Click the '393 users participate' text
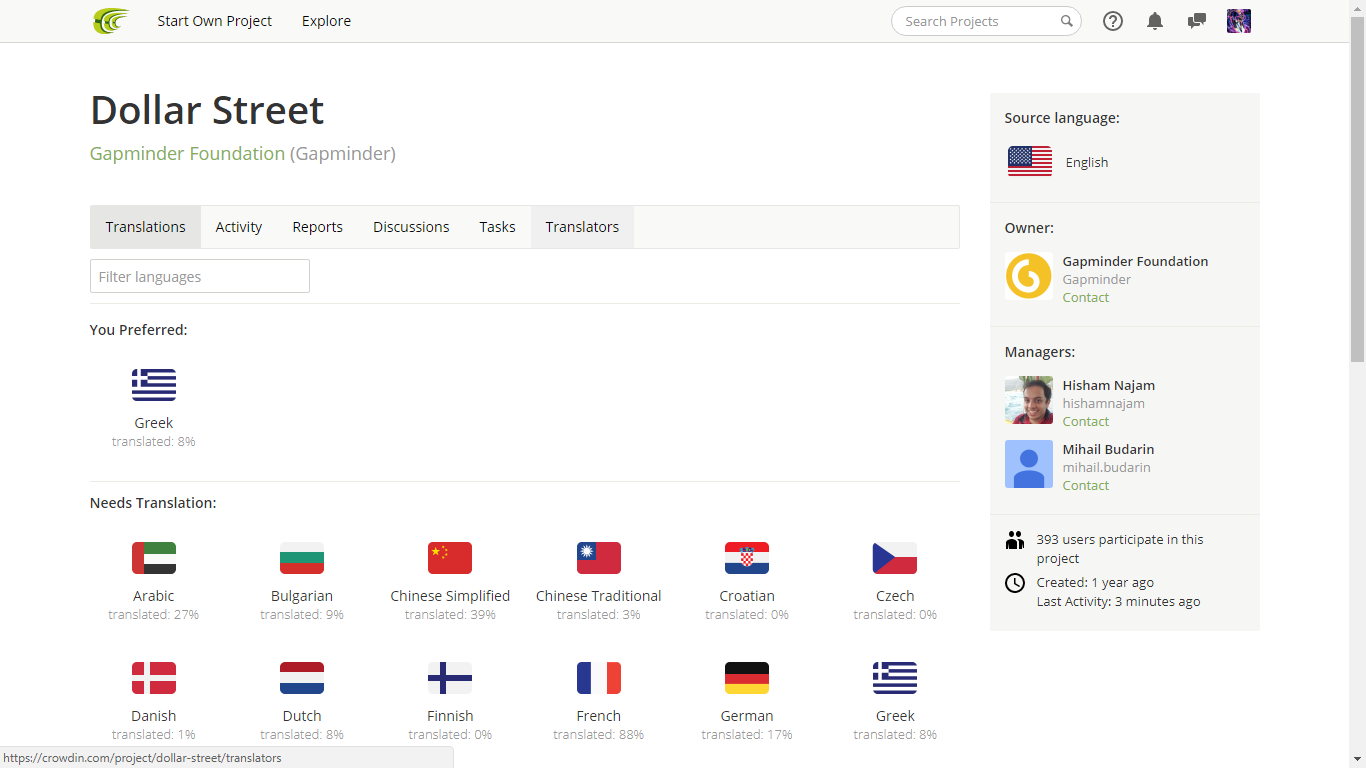 coord(1120,548)
